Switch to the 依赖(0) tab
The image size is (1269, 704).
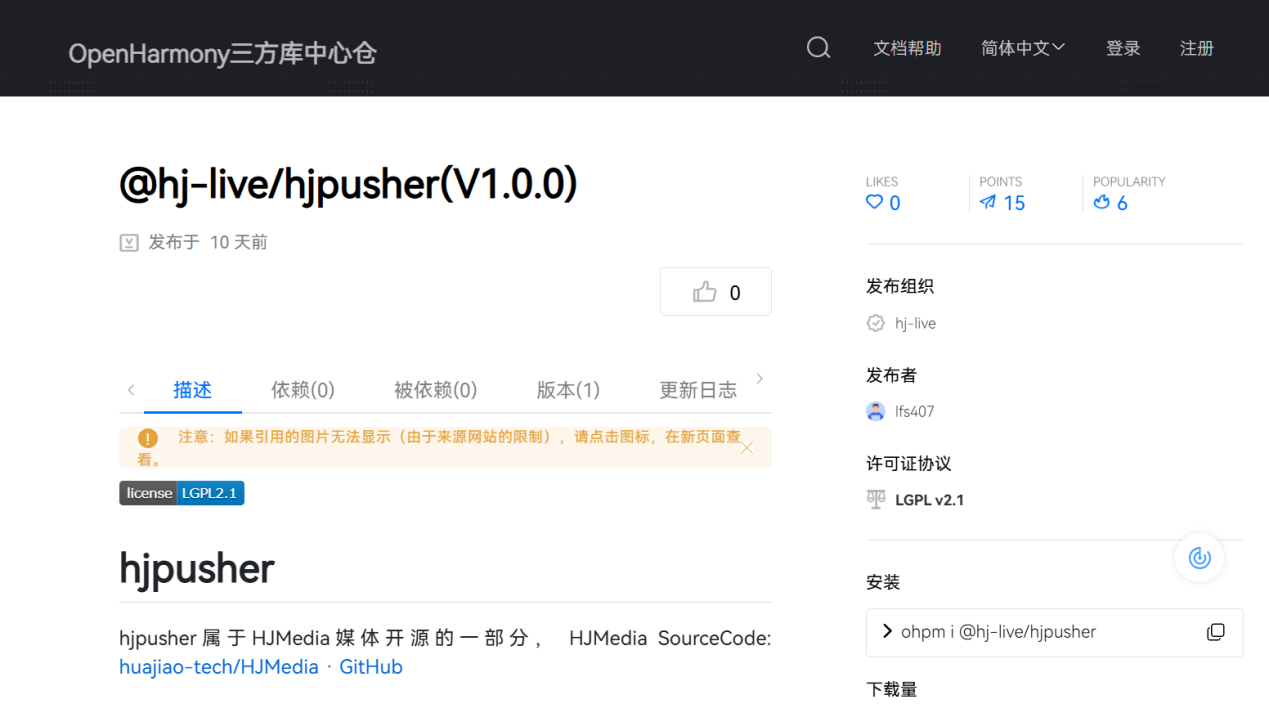302,390
